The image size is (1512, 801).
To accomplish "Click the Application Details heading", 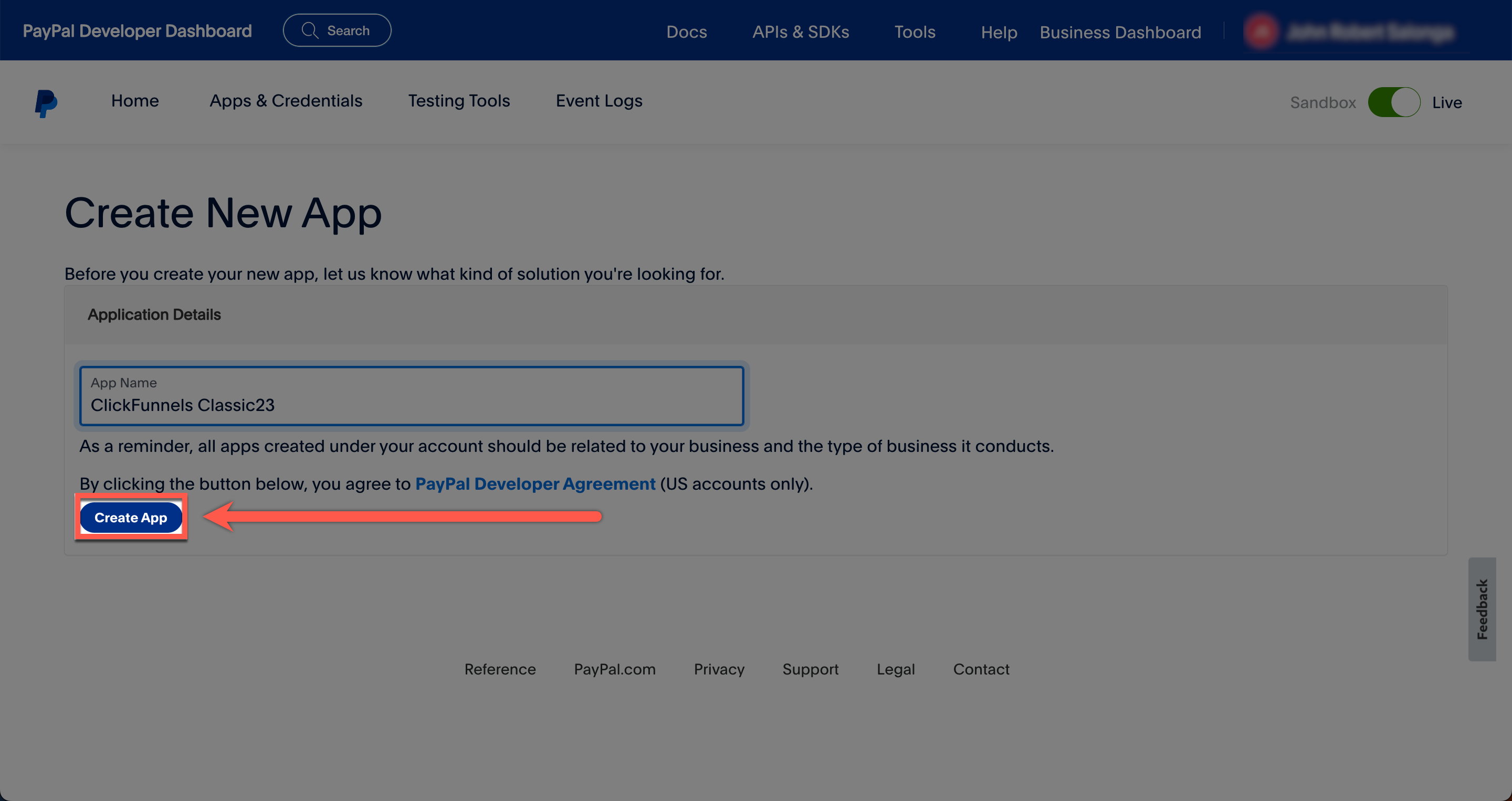I will pos(154,314).
